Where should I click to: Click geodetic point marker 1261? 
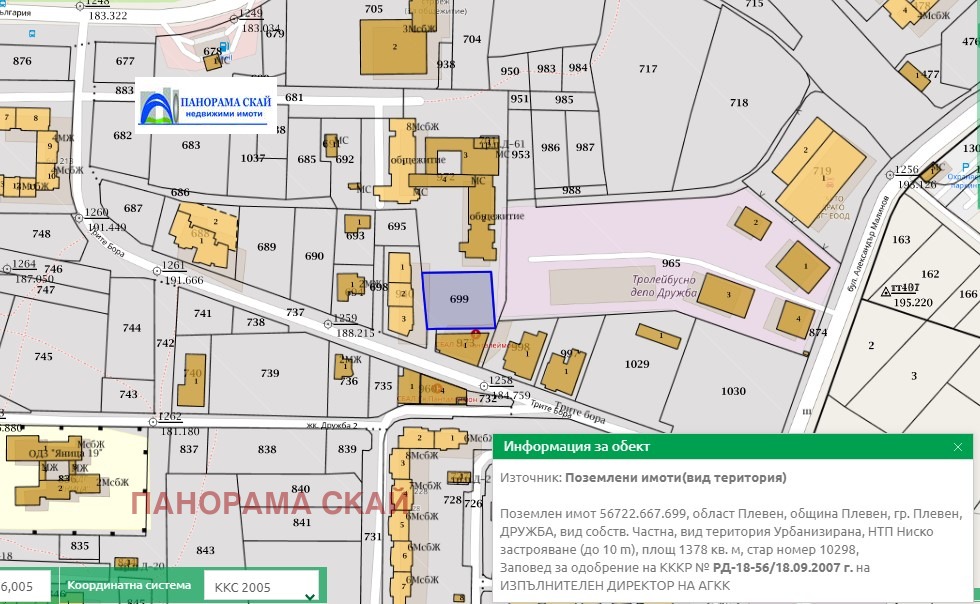coord(157,271)
